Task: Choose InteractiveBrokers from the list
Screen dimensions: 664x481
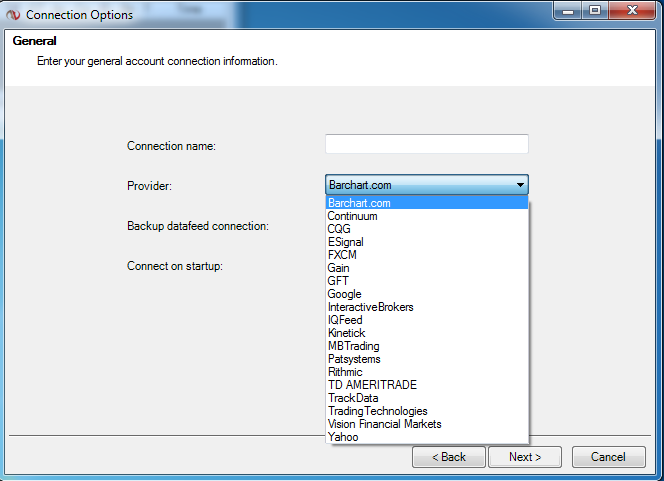Action: (x=370, y=307)
